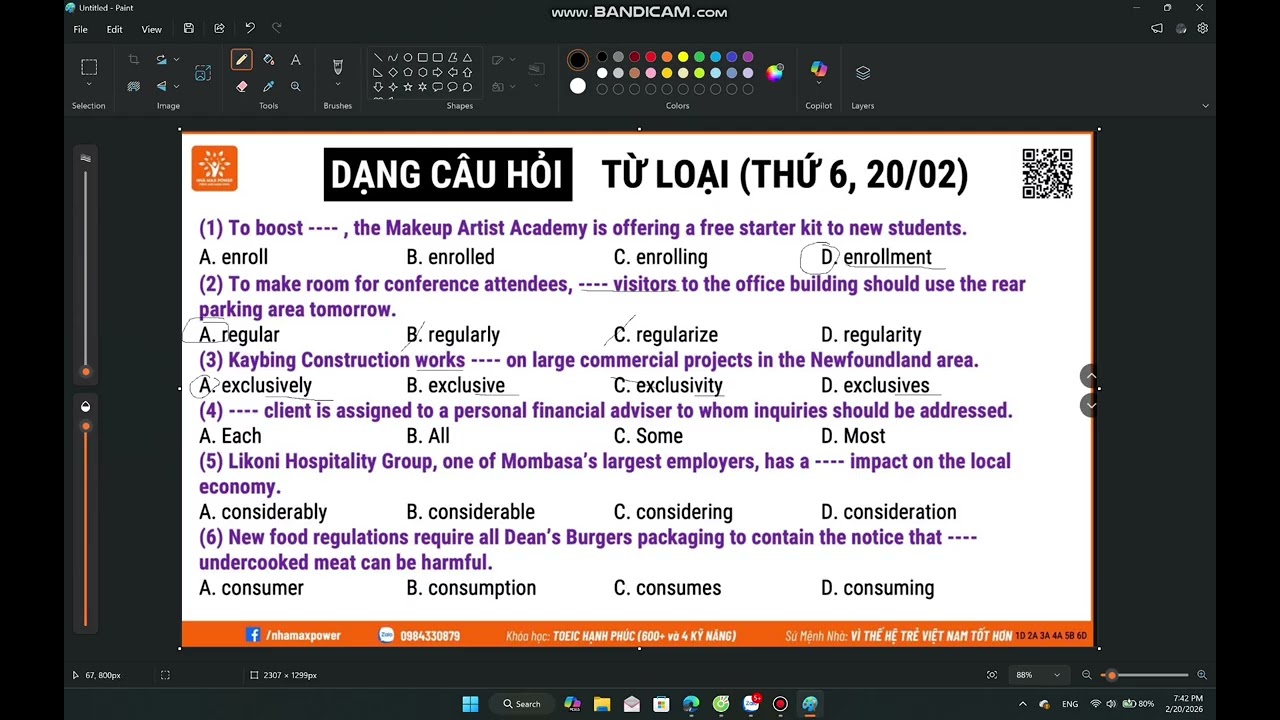Screen dimensions: 1280x720
Task: Collapse the ribbon using chevron
Action: point(1205,106)
